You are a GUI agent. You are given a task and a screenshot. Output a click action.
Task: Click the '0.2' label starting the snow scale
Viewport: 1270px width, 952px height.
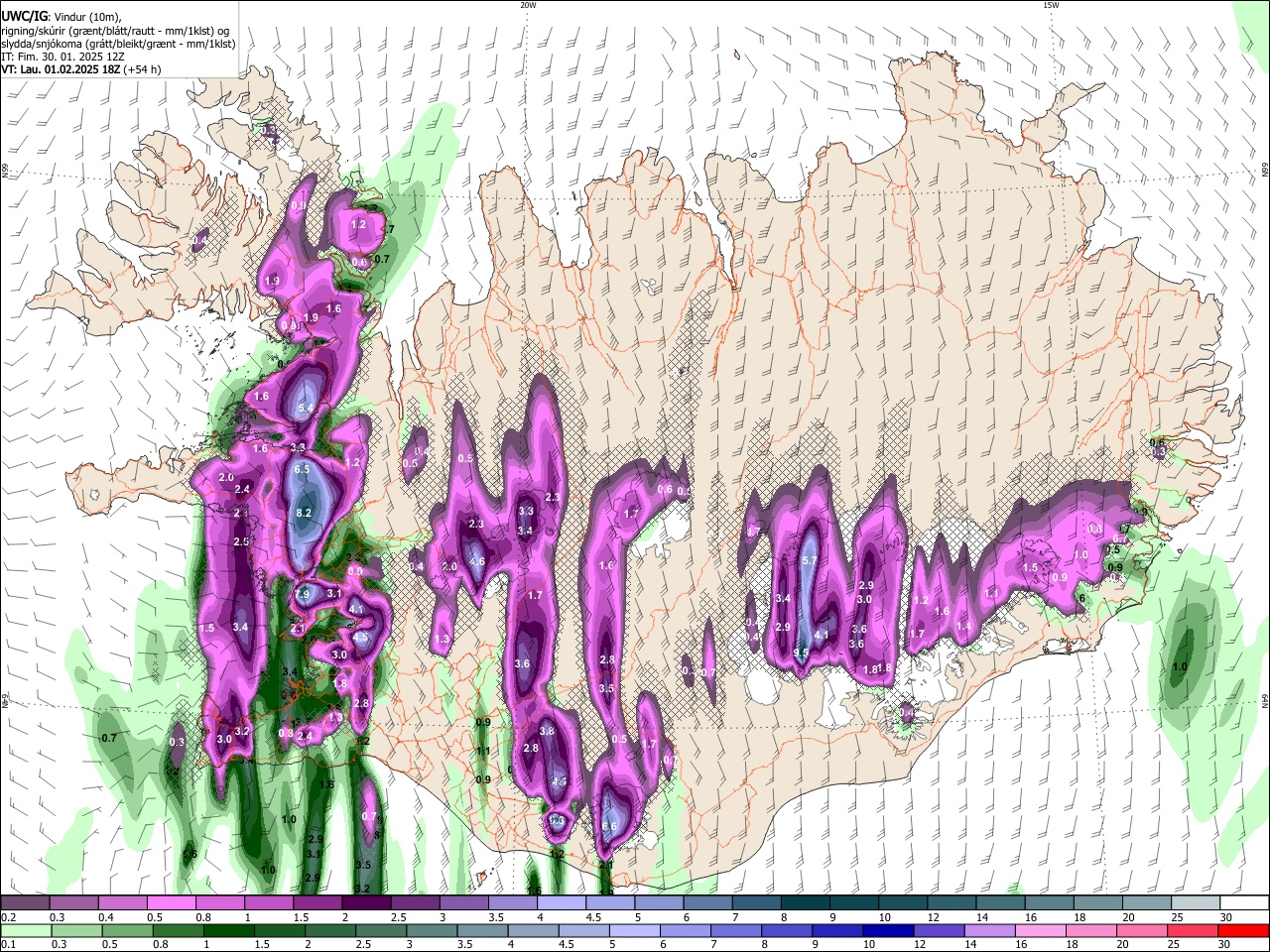pyautogui.click(x=8, y=916)
